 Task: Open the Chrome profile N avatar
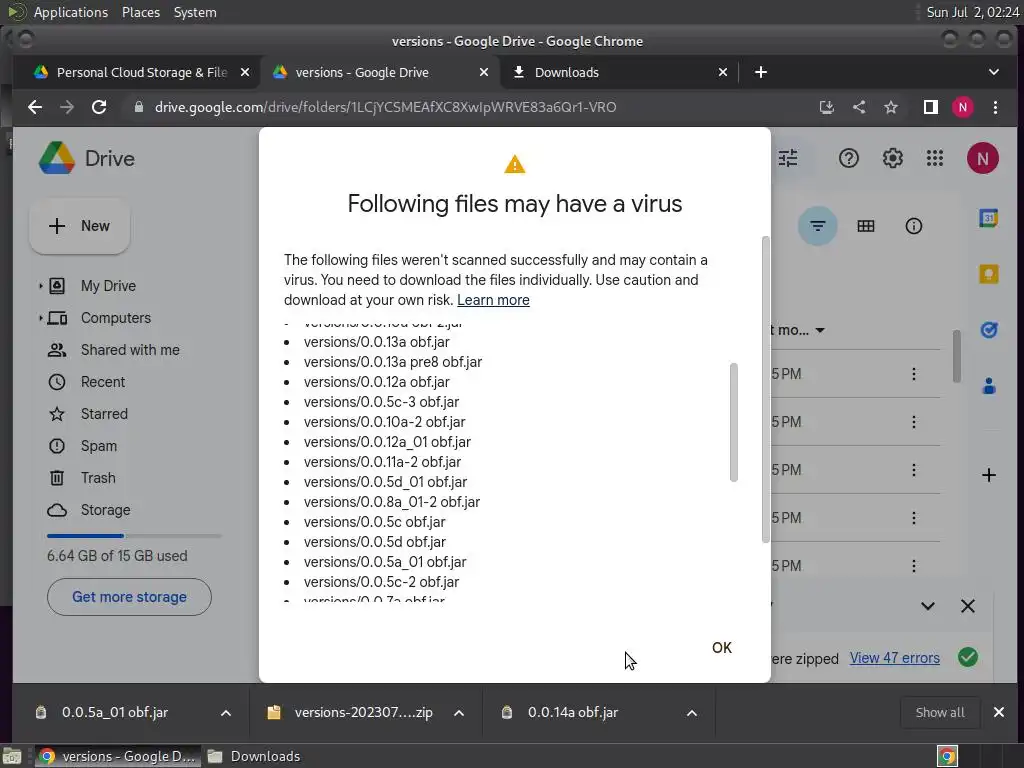[x=963, y=107]
